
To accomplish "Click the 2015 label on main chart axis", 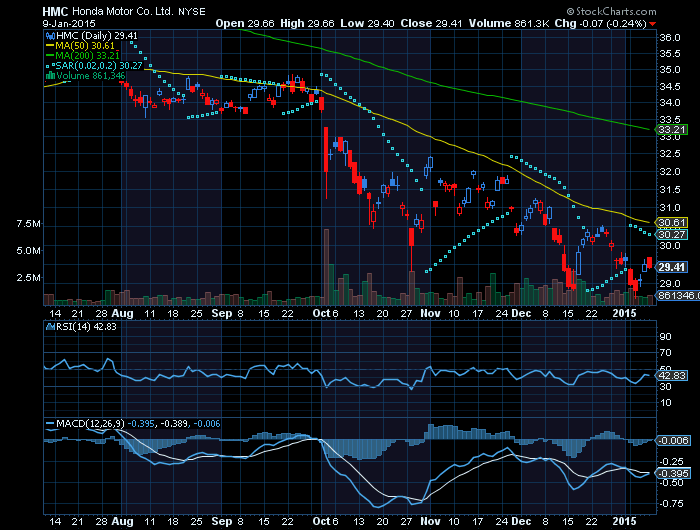I will click(x=624, y=313).
